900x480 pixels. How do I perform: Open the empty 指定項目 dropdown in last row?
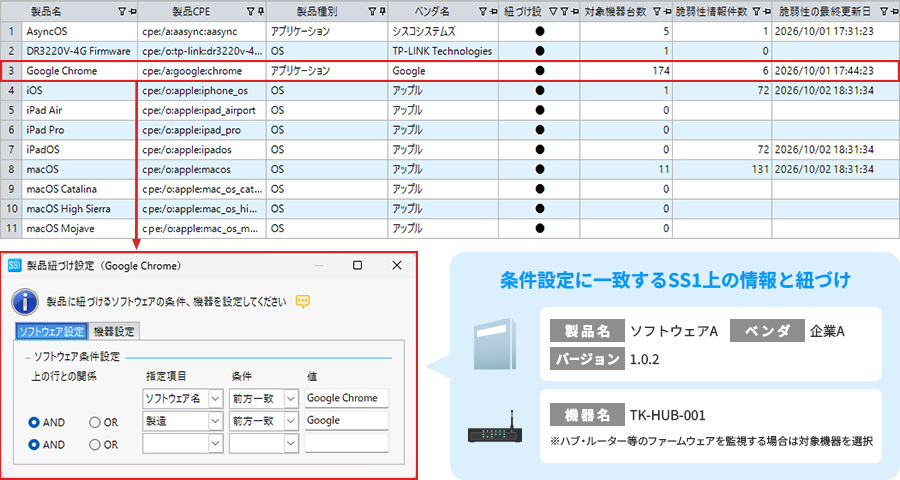coord(215,443)
